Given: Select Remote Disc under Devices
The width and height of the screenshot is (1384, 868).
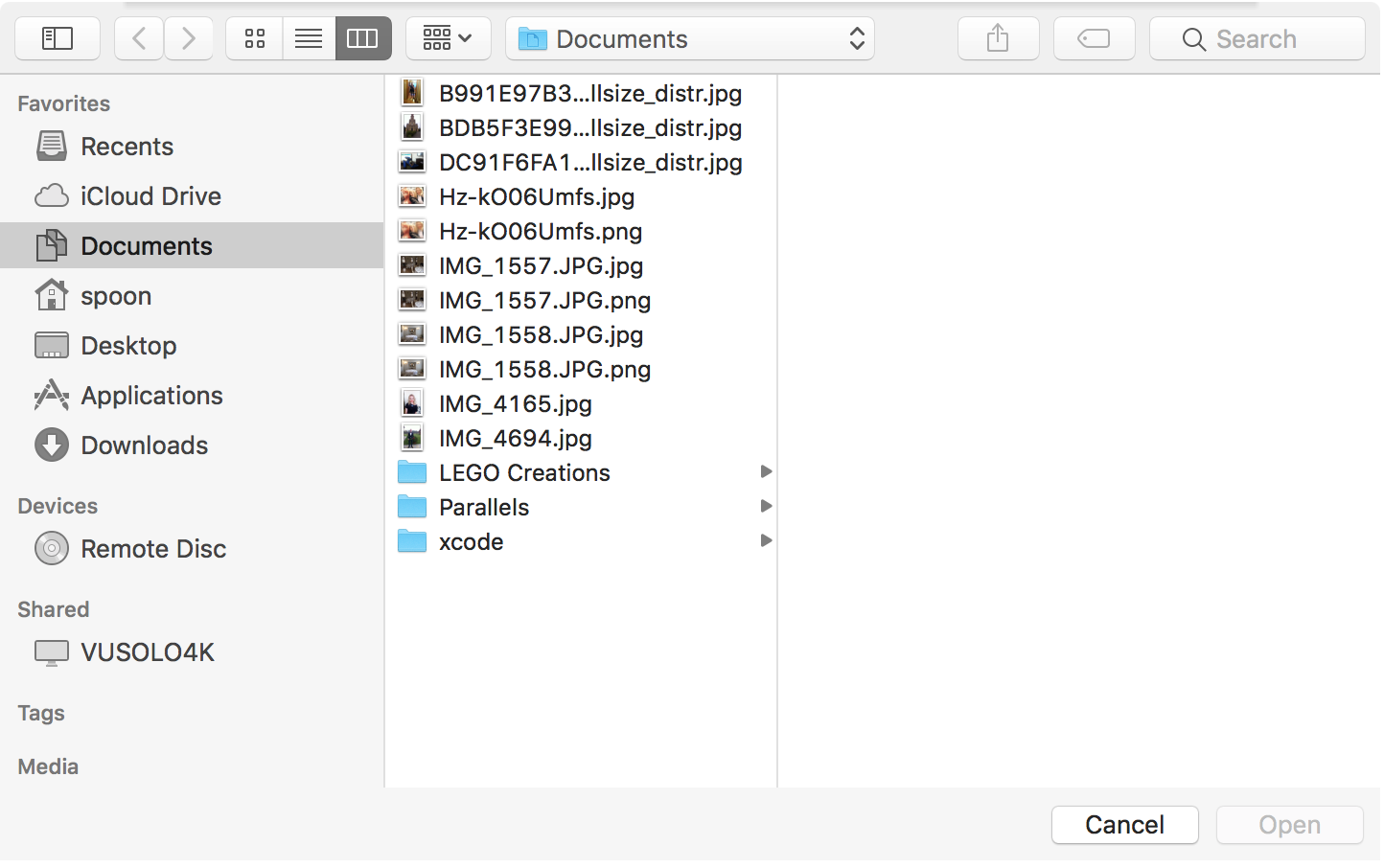Looking at the screenshot, I should coord(153,549).
